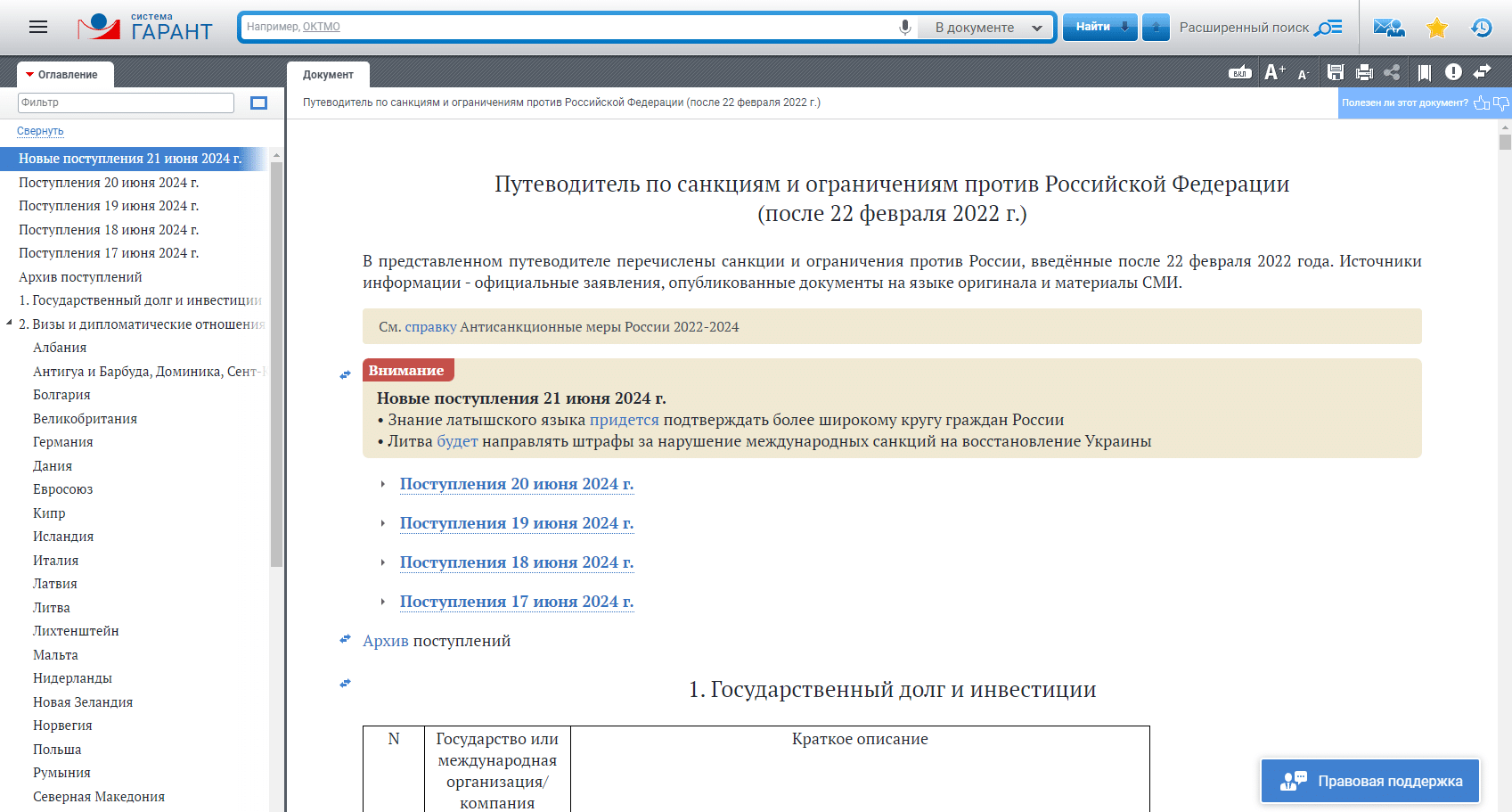Screen dimensions: 1512x812
Task: Collapse the 'Визы и дипломатические отношения' tree node
Action: pyautogui.click(x=9, y=324)
